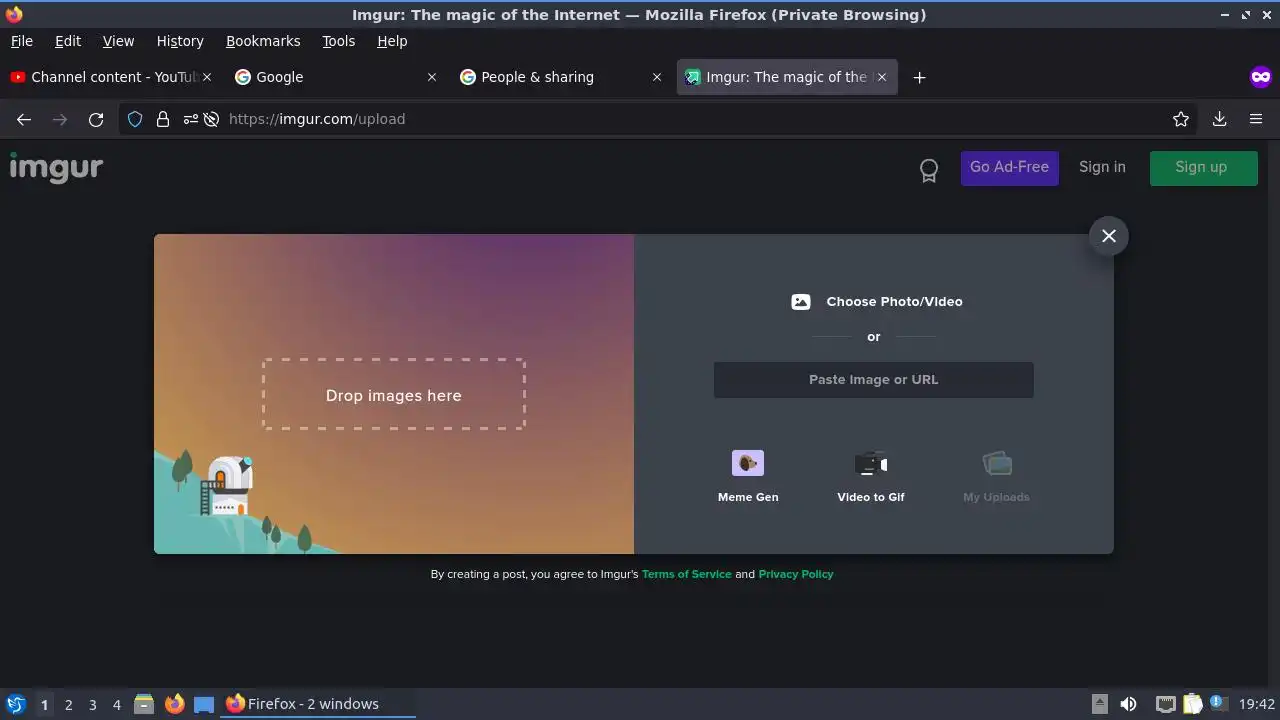This screenshot has width=1280, height=720.
Task: Launch Firefox from the taskbar launcher
Action: 174,704
